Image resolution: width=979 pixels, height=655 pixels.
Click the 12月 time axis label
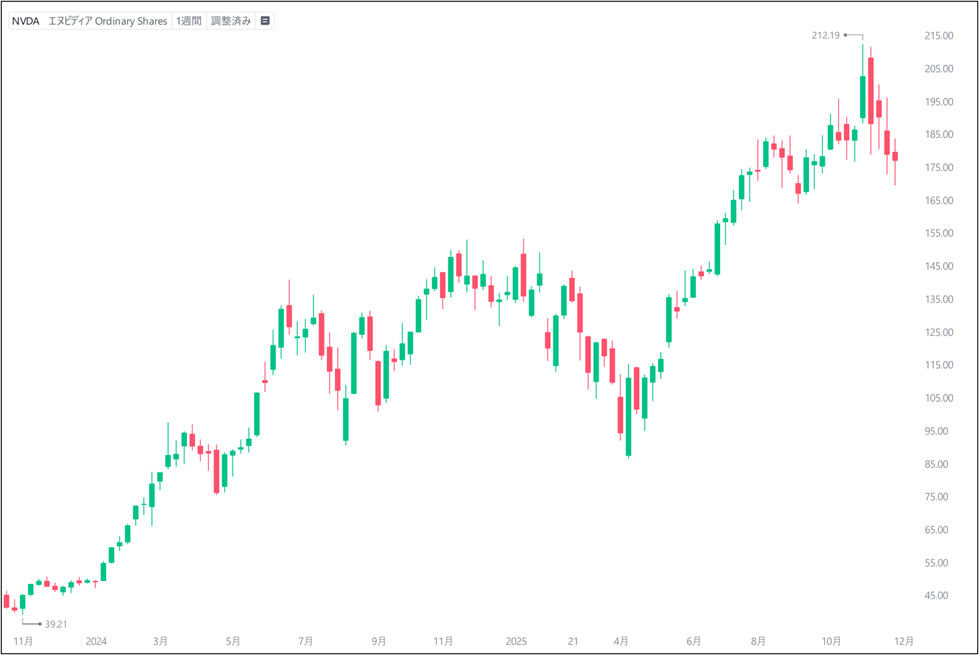click(x=903, y=641)
